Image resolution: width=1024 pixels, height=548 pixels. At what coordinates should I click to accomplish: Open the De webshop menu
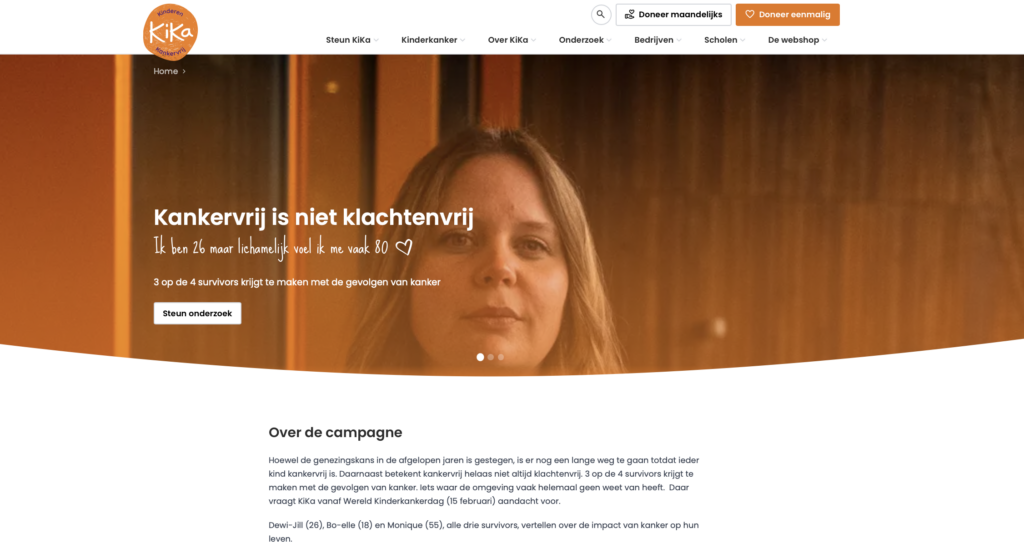(x=793, y=40)
